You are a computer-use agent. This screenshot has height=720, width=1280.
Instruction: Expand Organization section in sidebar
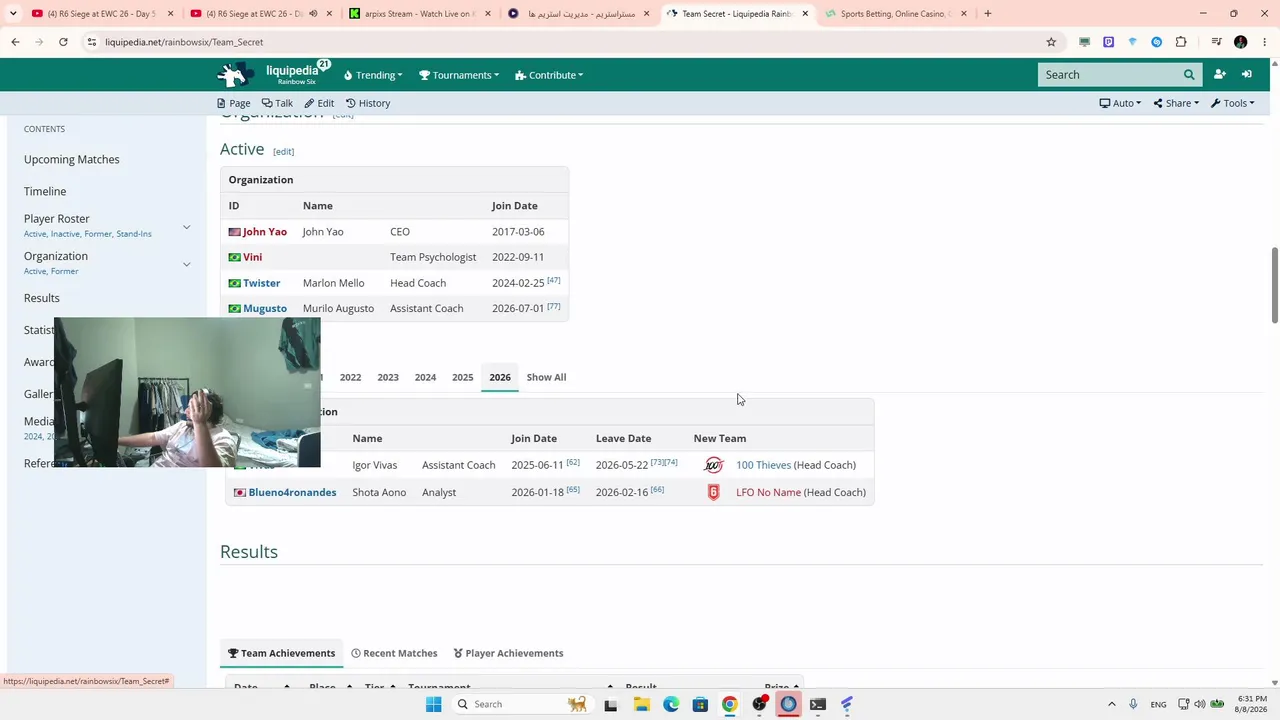pos(186,264)
